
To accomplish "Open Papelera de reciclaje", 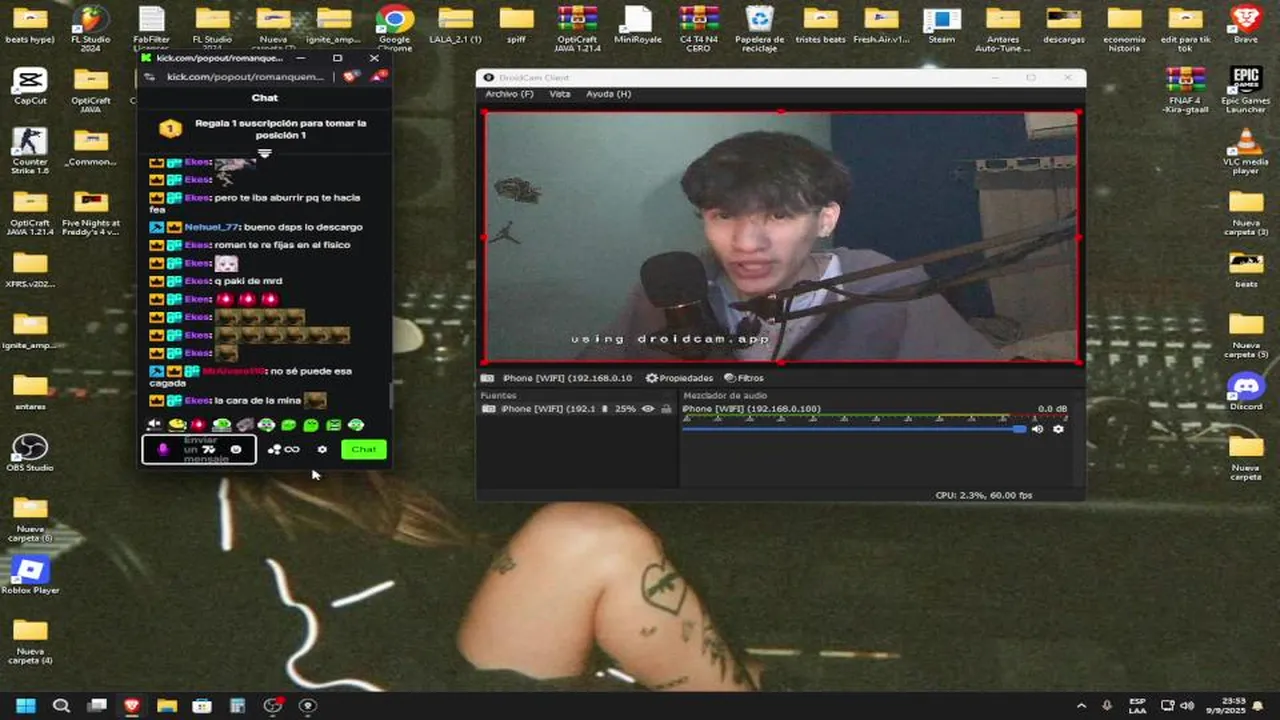I will click(760, 28).
